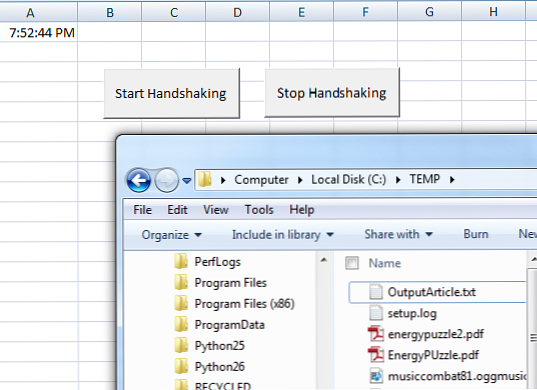The width and height of the screenshot is (537, 390).
Task: Open the Tools menu in Explorer
Action: tap(259, 210)
